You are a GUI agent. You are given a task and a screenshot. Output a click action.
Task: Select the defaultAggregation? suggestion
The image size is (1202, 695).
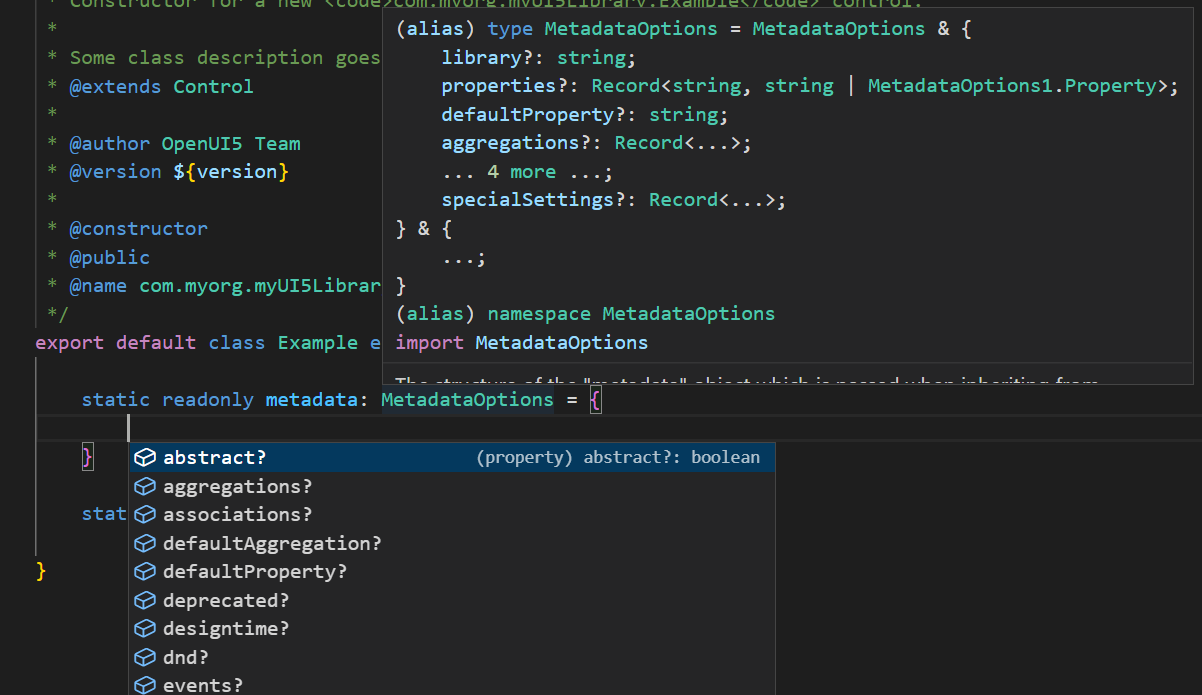point(452,544)
